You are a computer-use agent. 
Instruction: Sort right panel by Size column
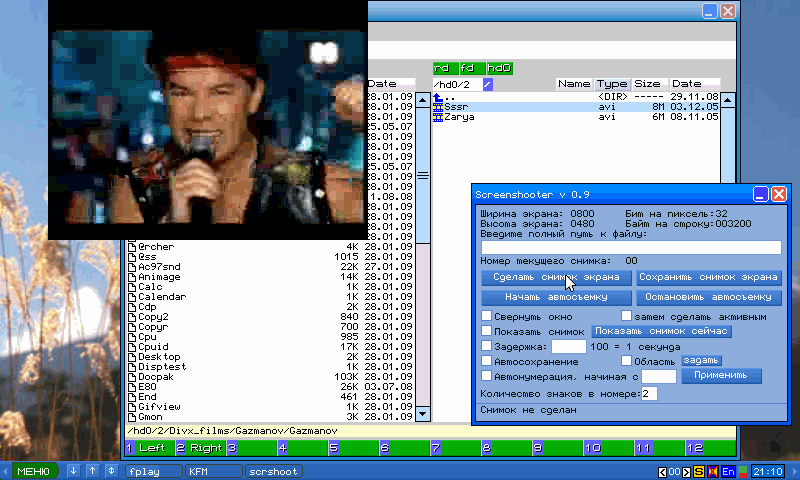coord(647,84)
